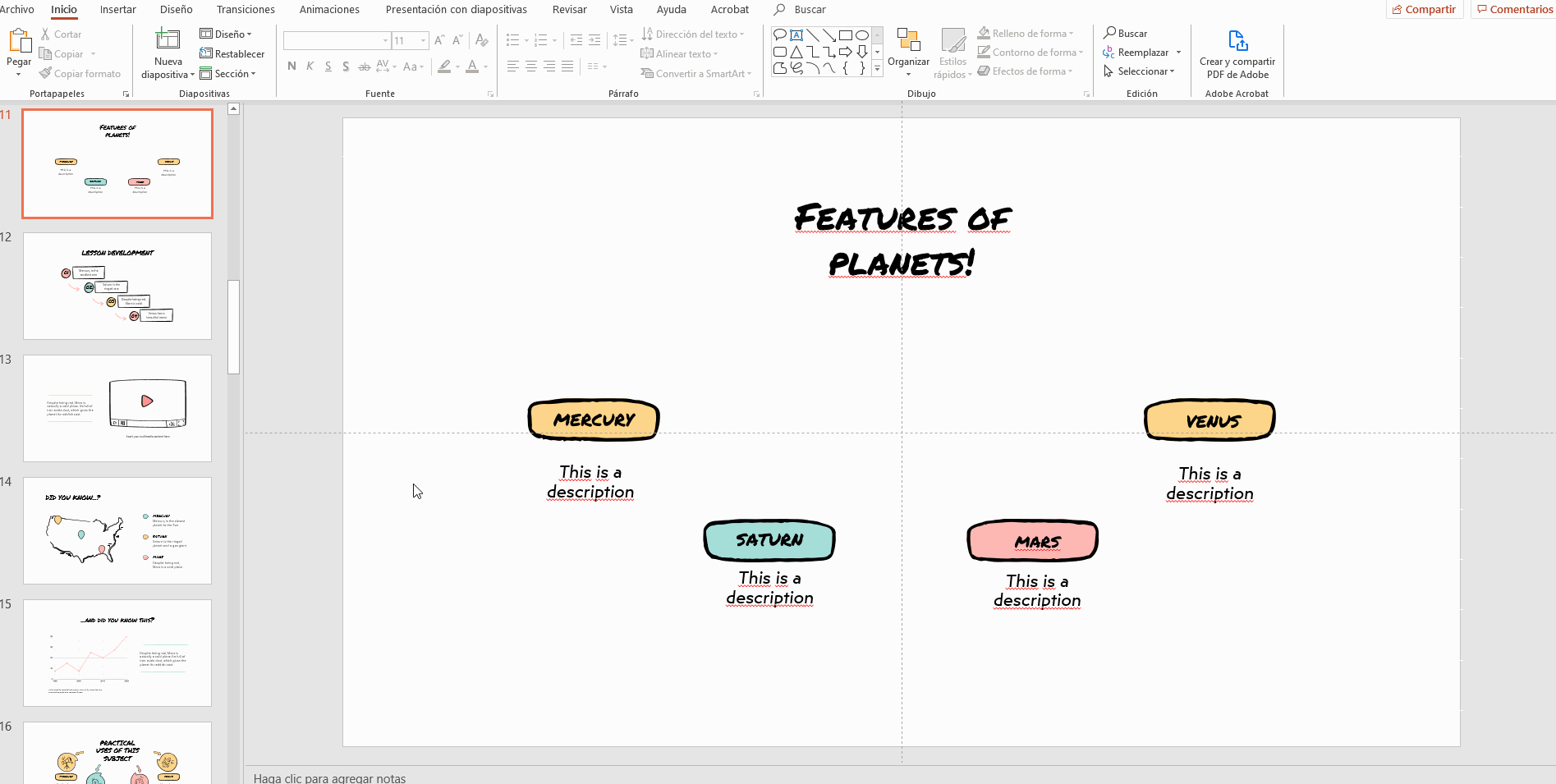Apply numbered list icon
This screenshot has width=1556, height=784.
click(540, 40)
